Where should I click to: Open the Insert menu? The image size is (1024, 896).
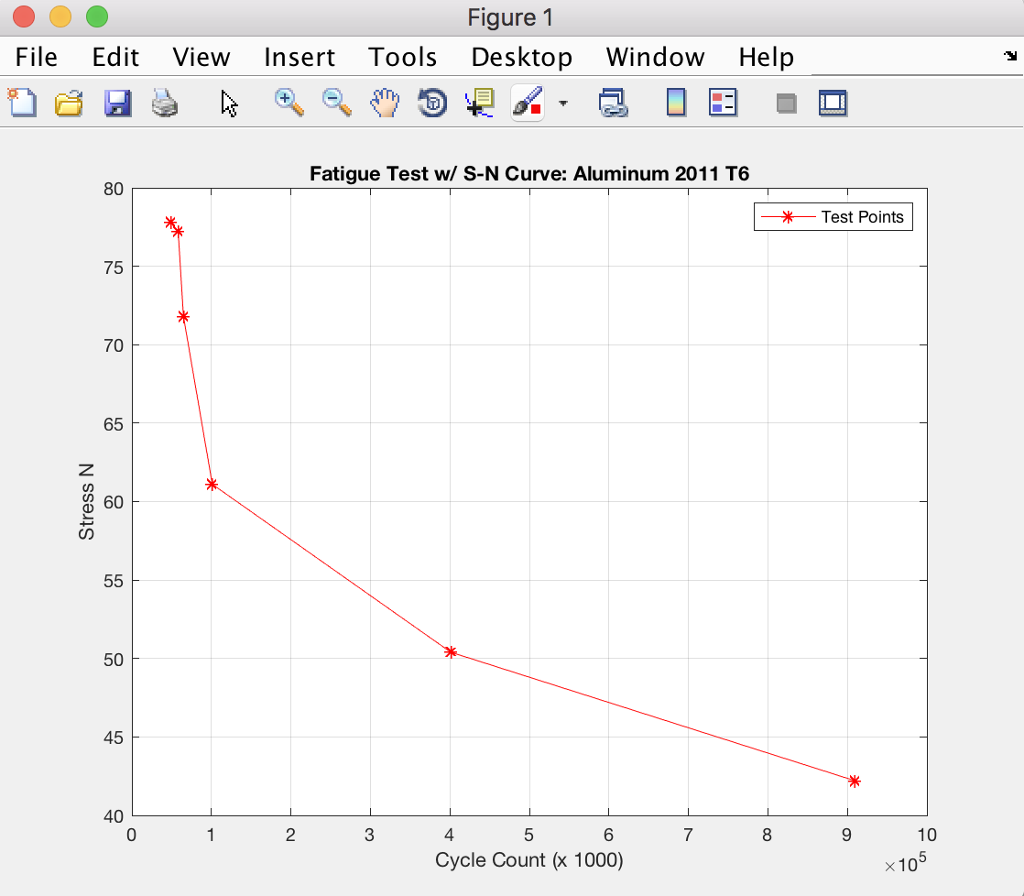[299, 57]
